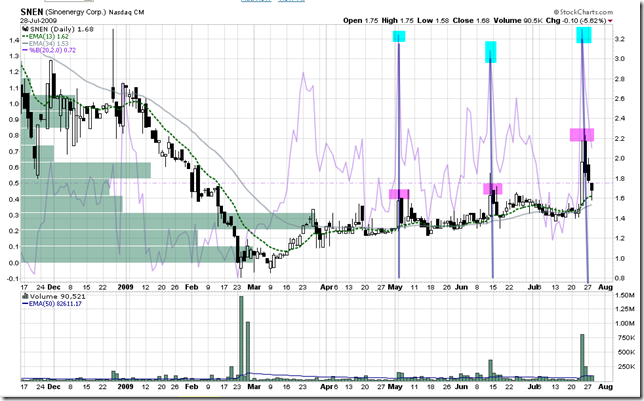Click the May label on price chart date axis
The image size is (644, 401).
tap(395, 287)
